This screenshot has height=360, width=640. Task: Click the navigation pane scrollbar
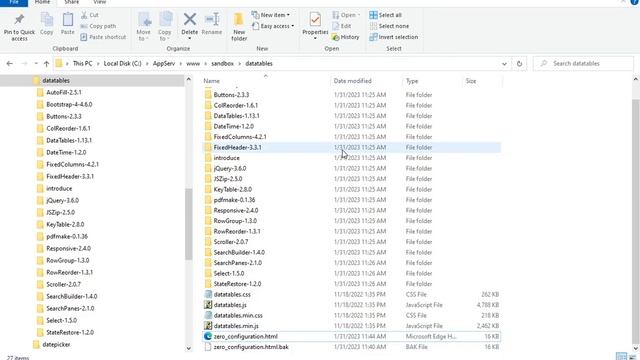click(x=189, y=224)
